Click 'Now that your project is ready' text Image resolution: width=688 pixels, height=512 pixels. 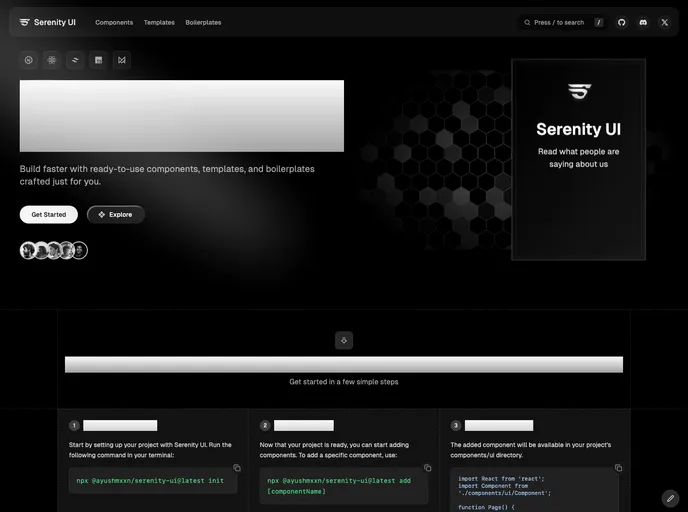[334, 450]
